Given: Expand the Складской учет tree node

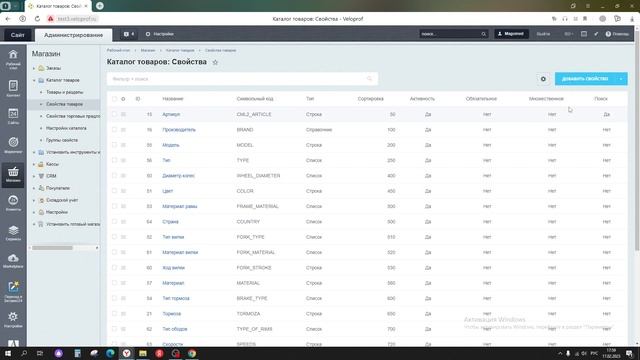Looking at the screenshot, I should point(34,200).
